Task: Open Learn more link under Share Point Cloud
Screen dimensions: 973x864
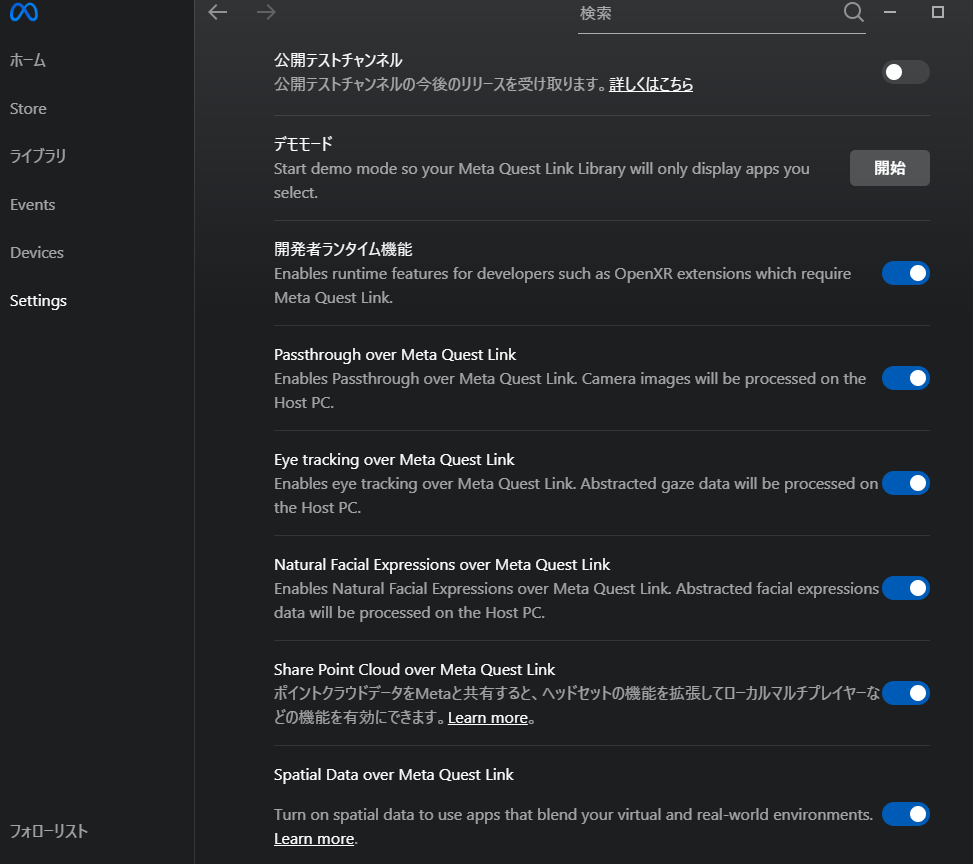Action: point(488,718)
